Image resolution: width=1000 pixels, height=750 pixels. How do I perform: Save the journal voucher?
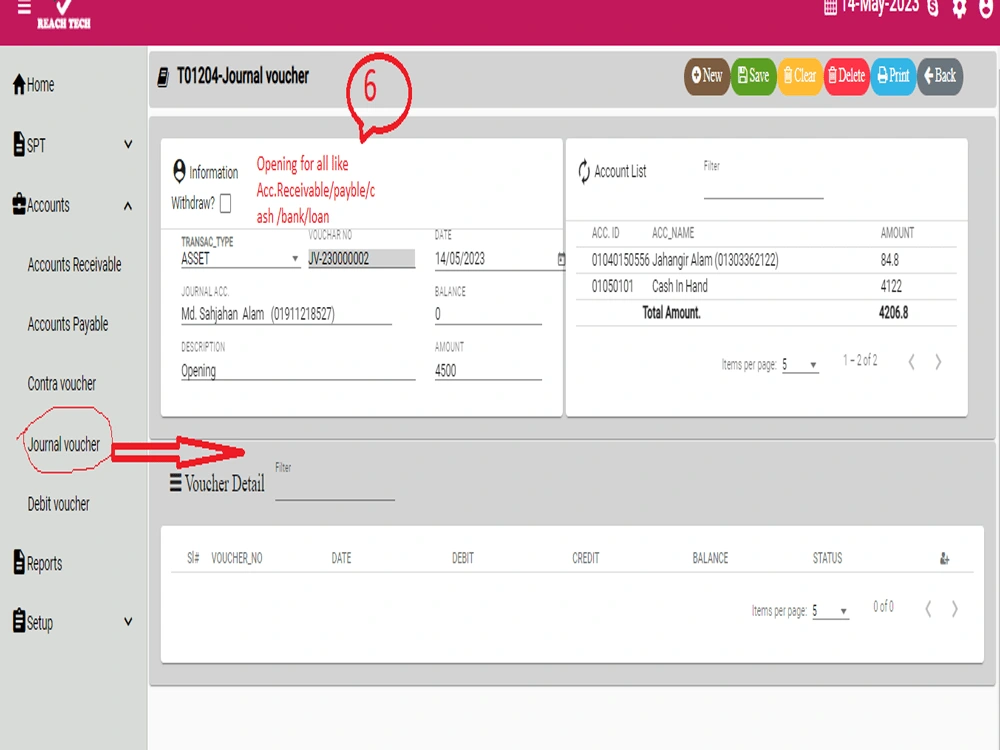(753, 76)
